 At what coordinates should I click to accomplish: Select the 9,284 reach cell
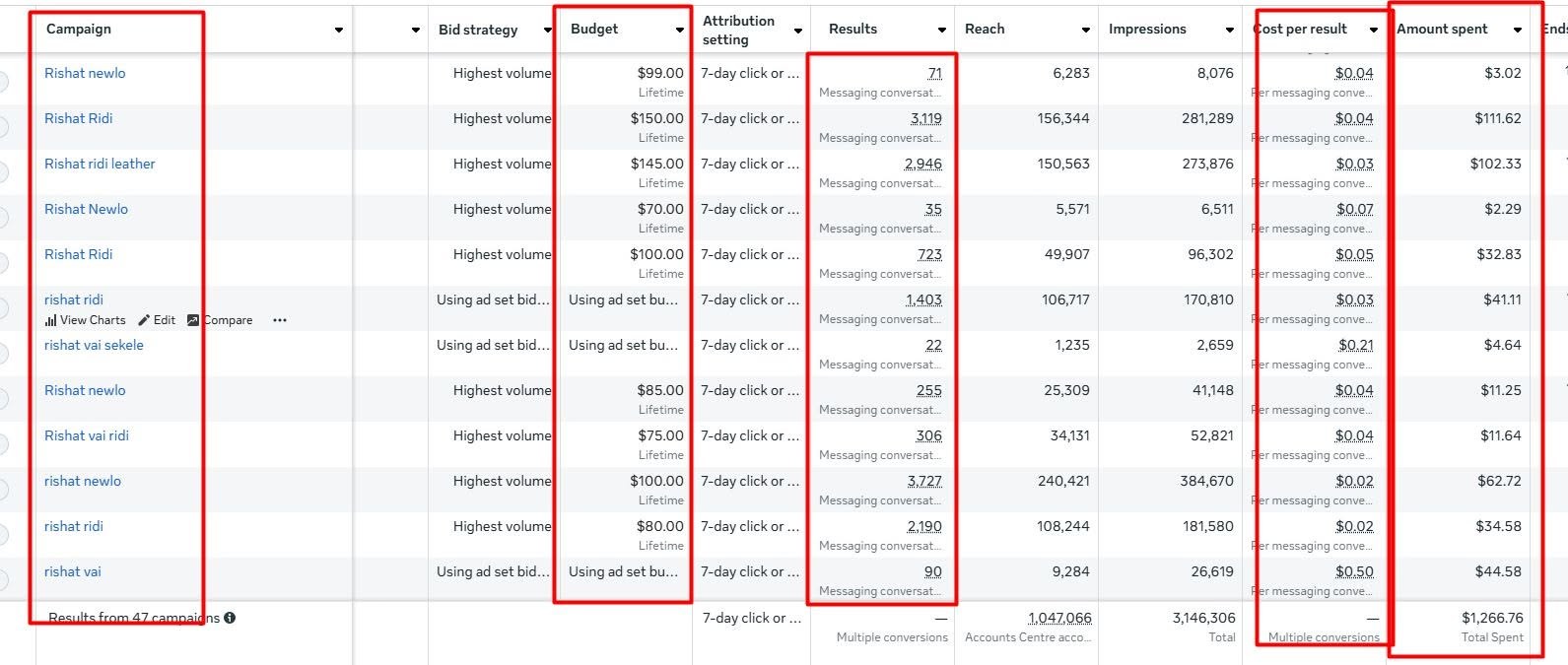click(1071, 571)
